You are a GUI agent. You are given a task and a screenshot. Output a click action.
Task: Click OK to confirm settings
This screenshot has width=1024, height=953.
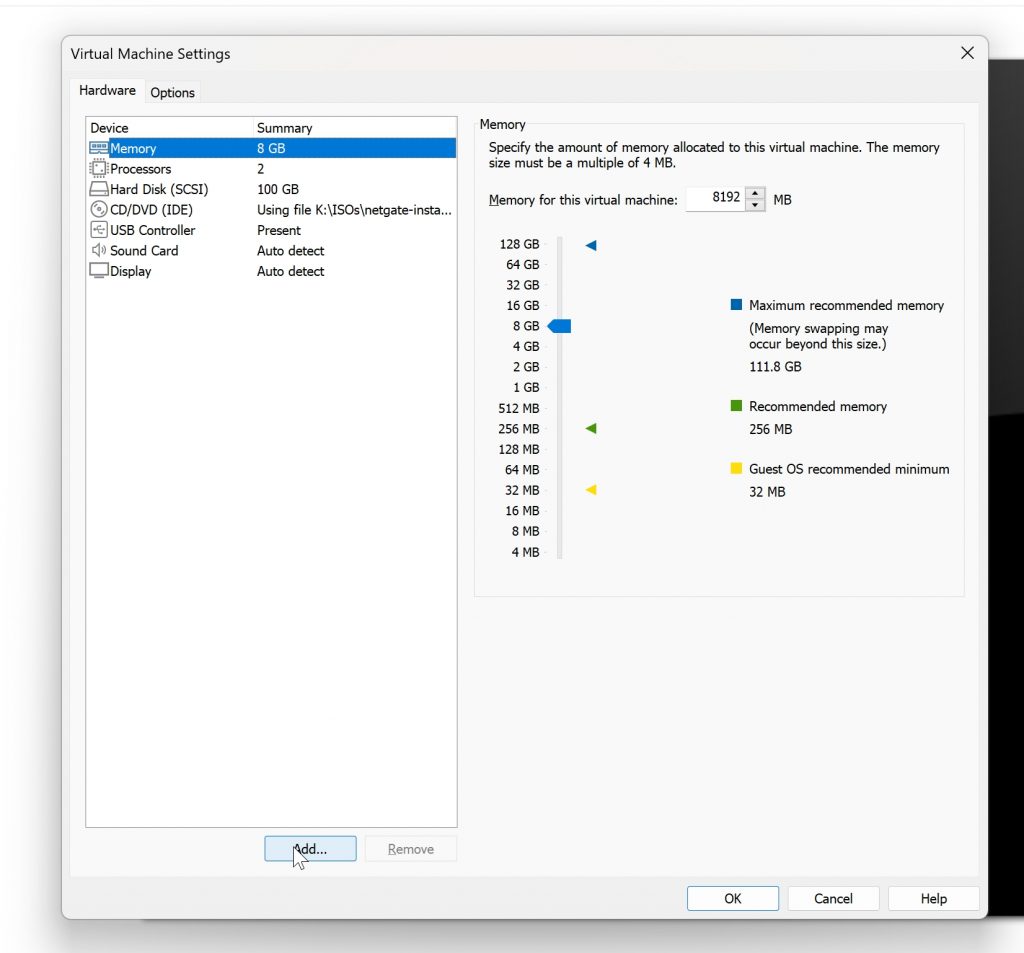pos(732,898)
